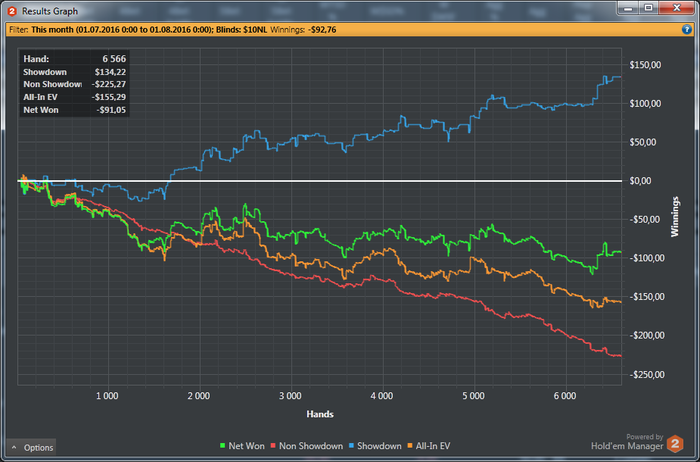Open the blue help icon in filter bar
Screen dimensions: 700x462
click(x=687, y=29)
